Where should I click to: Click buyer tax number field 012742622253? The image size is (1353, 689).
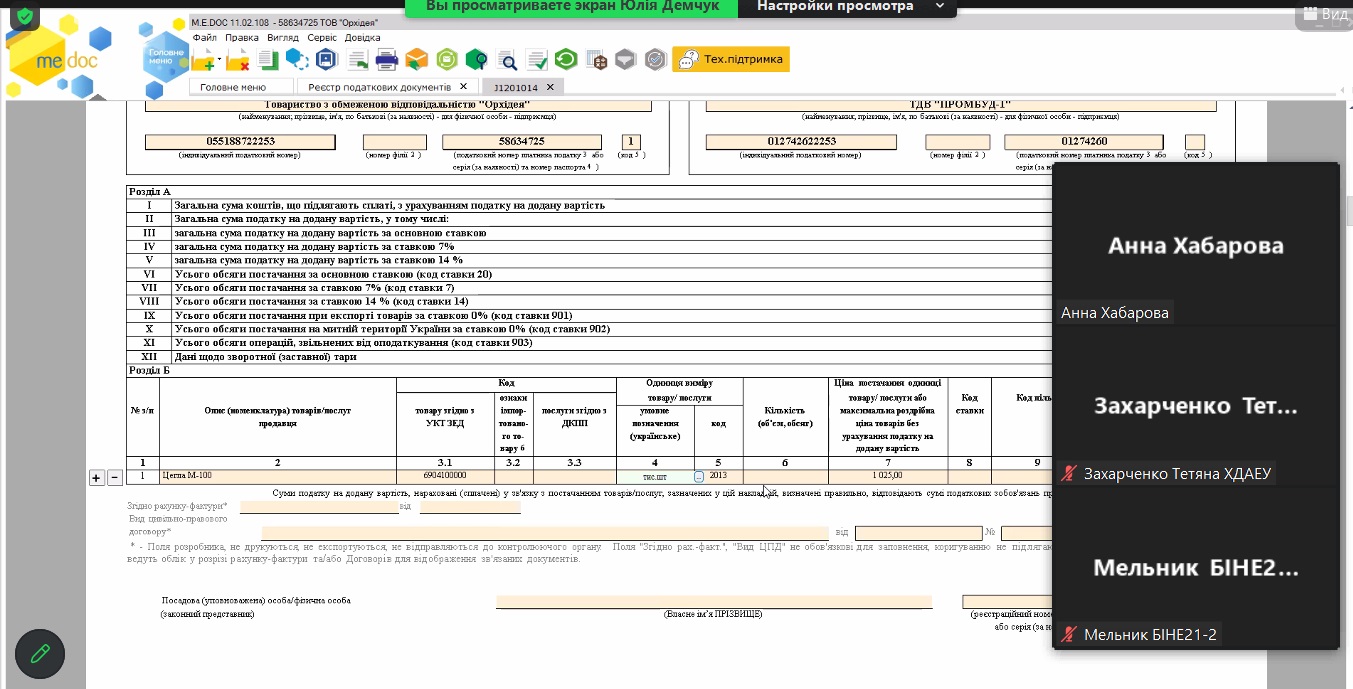pyautogui.click(x=801, y=142)
